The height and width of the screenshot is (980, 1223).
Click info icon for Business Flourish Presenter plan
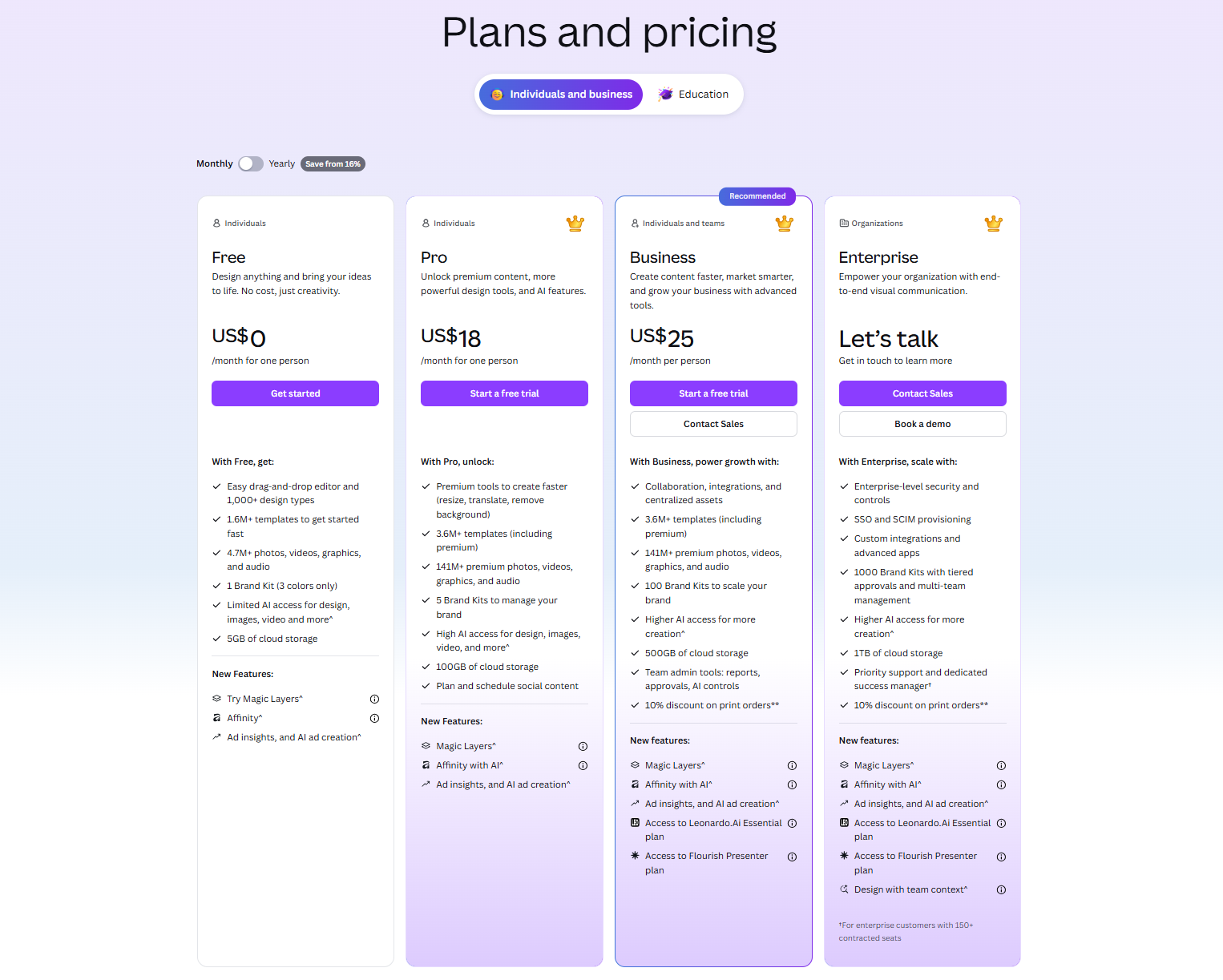(792, 857)
